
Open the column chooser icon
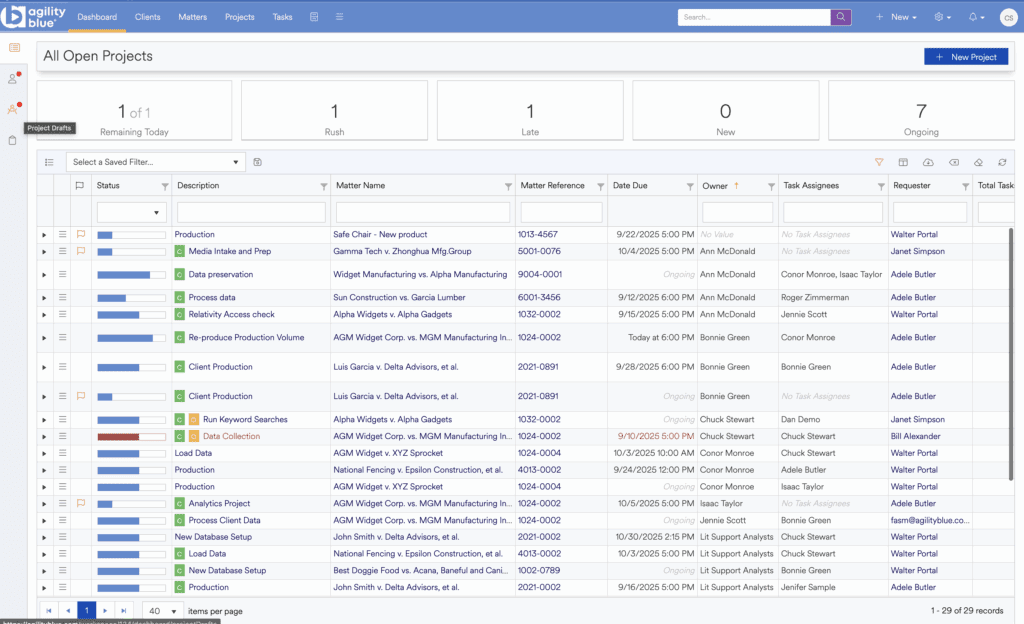[x=903, y=162]
